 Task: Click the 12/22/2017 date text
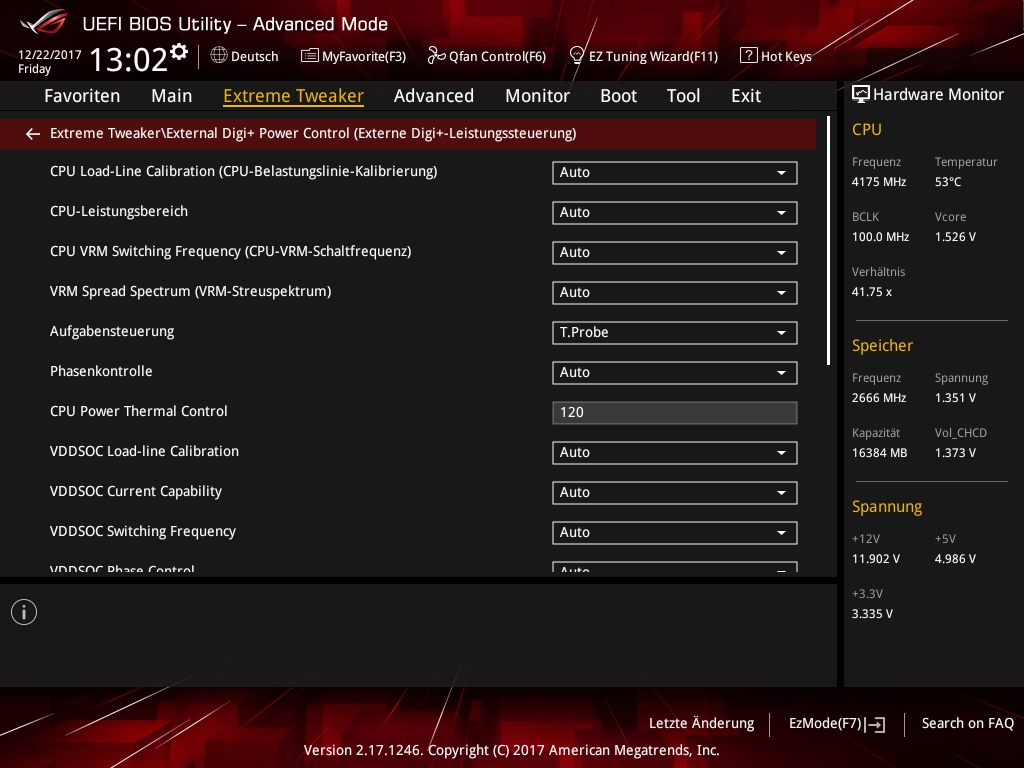(50, 55)
